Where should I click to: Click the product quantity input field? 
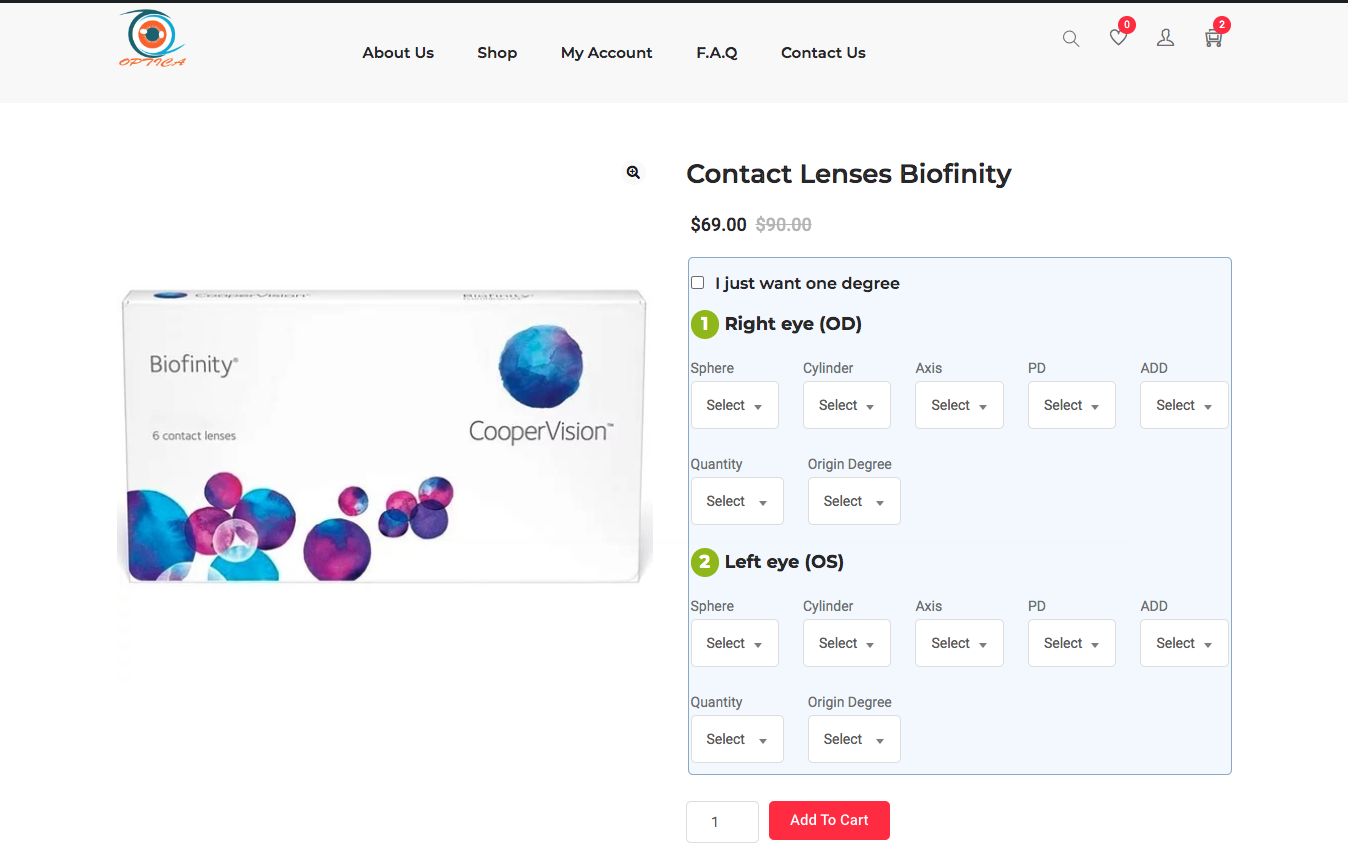(721, 822)
